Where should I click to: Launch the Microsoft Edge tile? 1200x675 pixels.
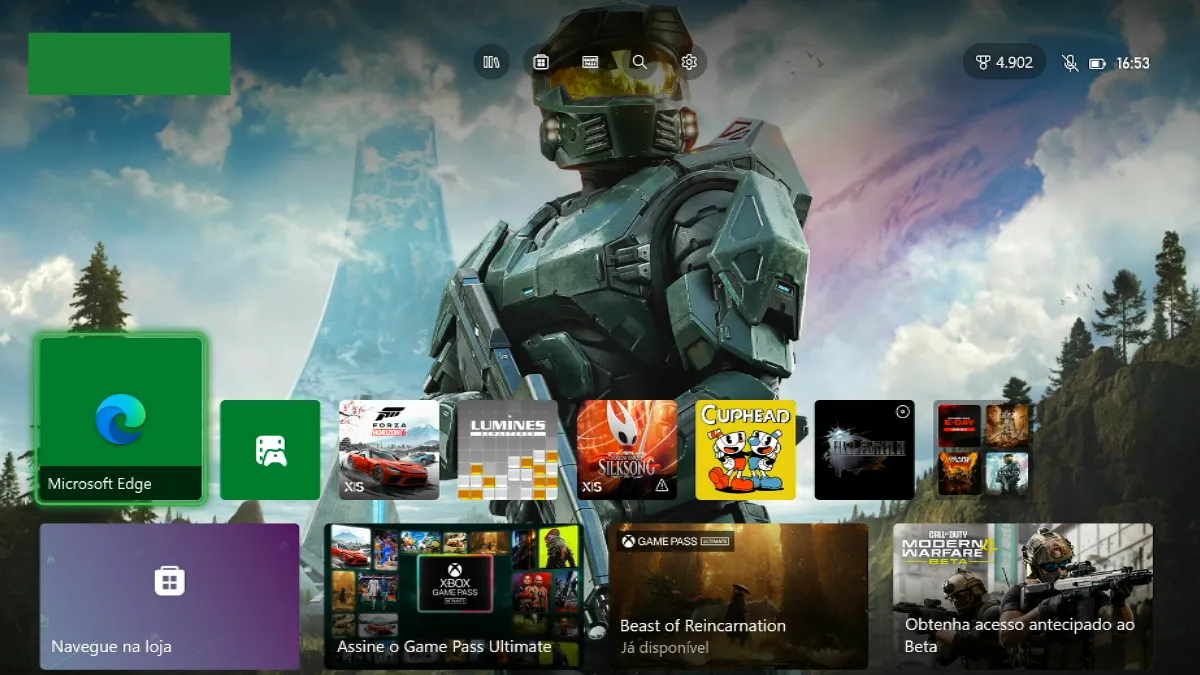click(x=120, y=419)
